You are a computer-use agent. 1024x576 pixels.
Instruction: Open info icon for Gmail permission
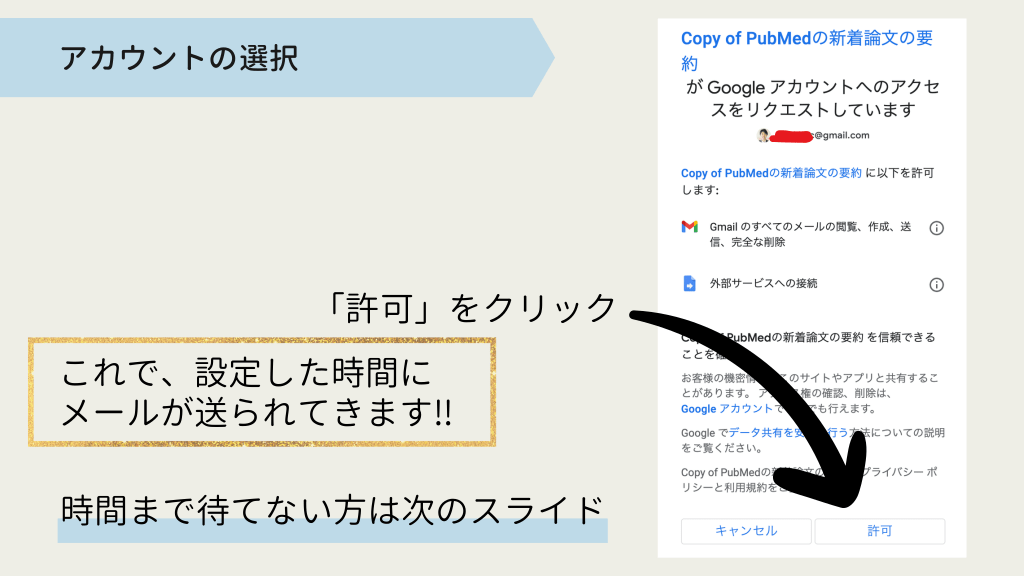936,228
